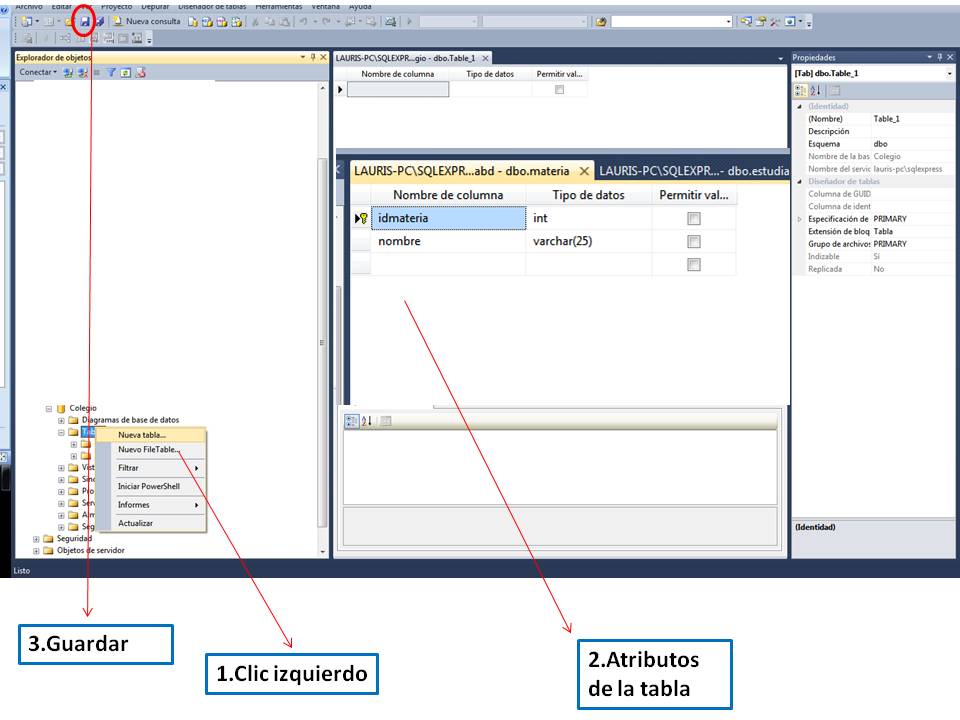
Task: Click the database connect icon in object explorer
Action: [67, 71]
